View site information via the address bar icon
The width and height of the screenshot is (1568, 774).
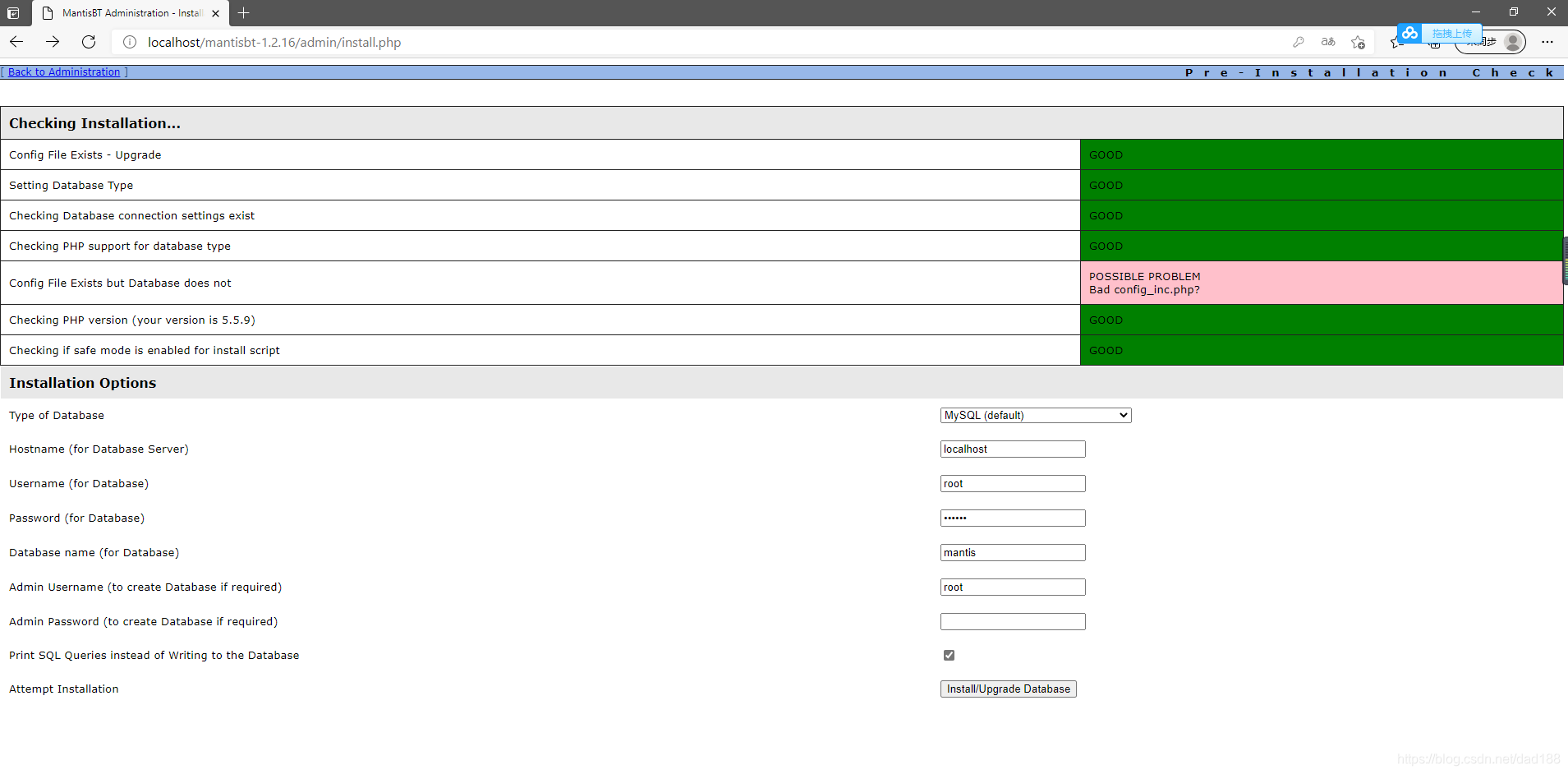pos(130,42)
